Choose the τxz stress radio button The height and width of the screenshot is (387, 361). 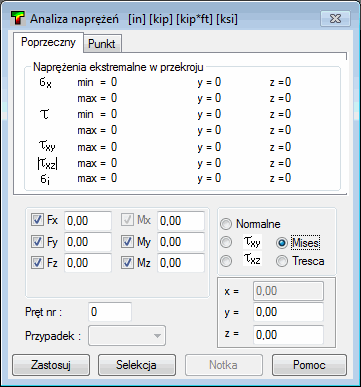pyautogui.click(x=226, y=261)
